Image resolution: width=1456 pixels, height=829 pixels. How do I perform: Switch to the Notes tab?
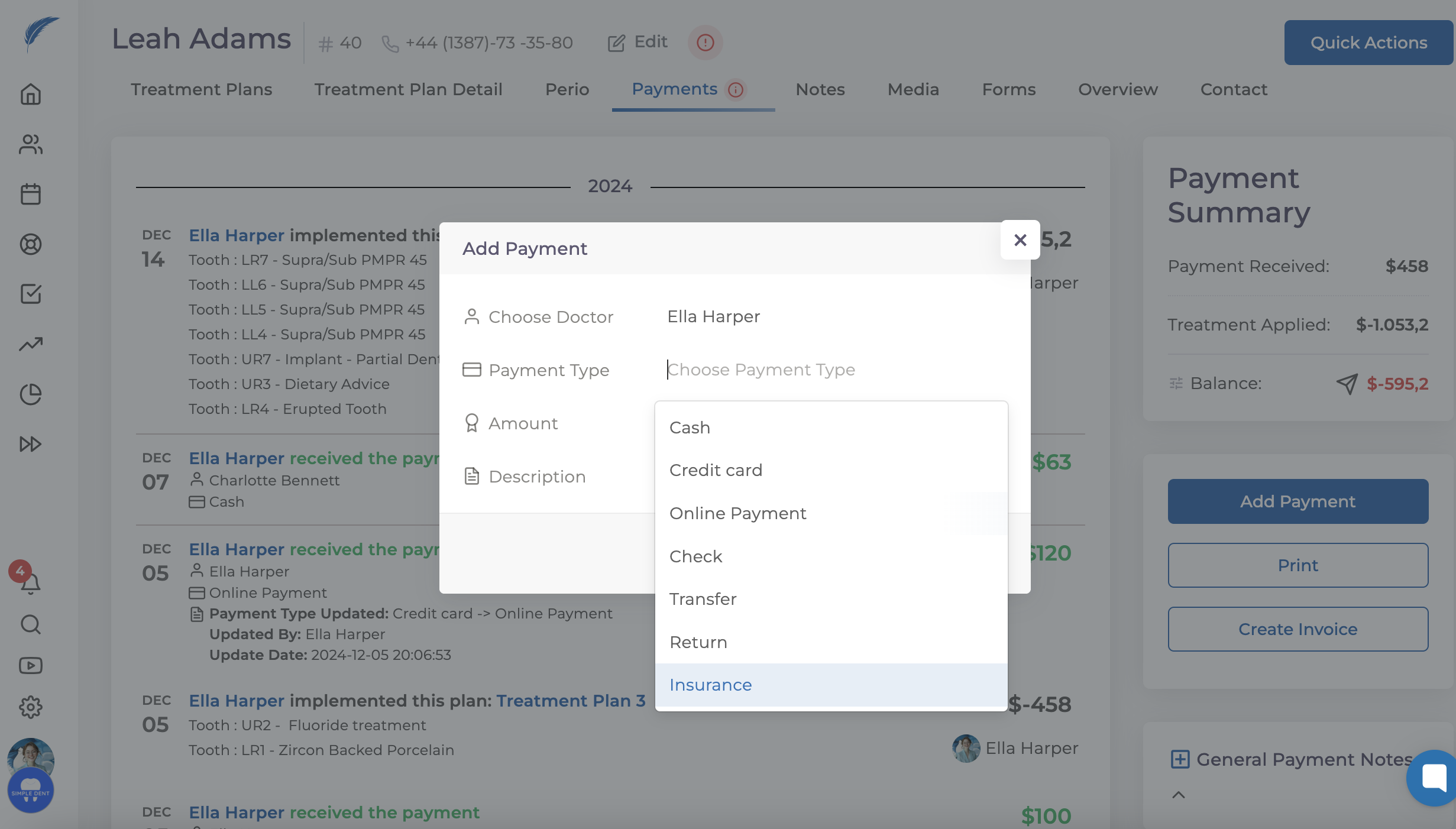tap(820, 89)
